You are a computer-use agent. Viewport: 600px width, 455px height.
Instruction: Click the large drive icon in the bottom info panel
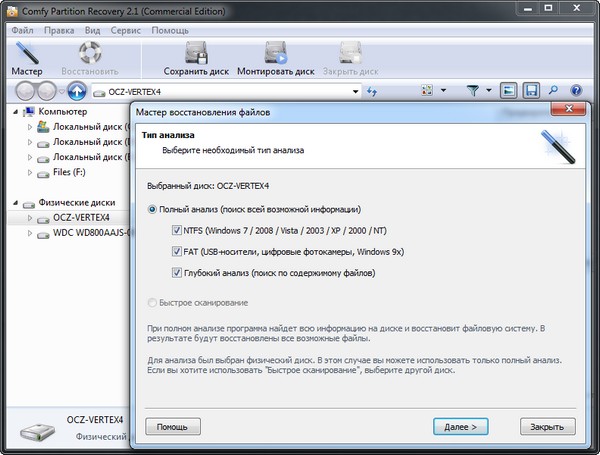[x=38, y=432]
